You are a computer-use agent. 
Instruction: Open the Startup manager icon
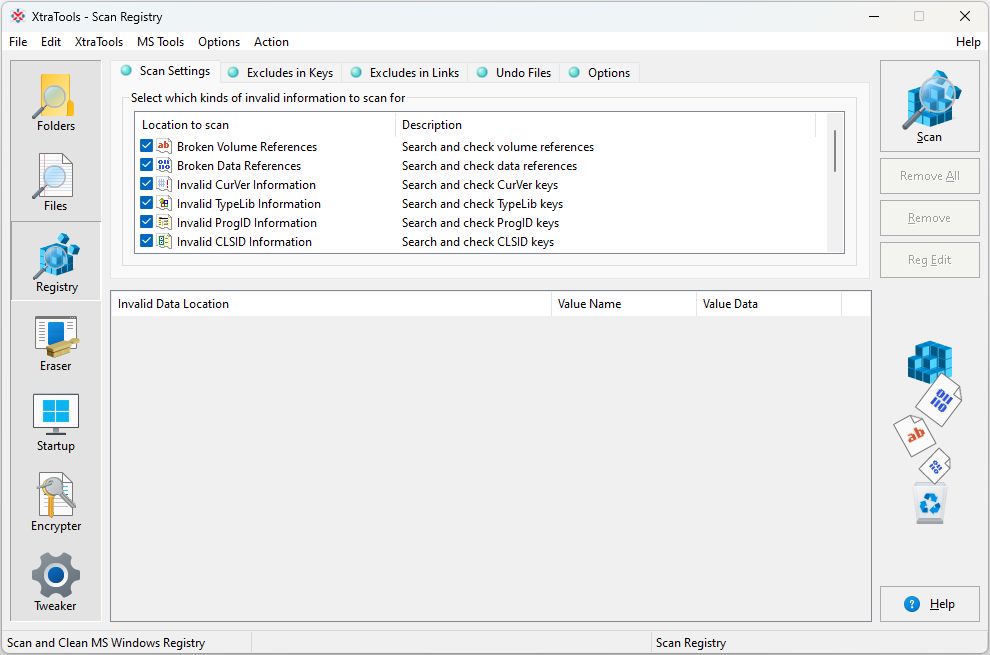[x=56, y=422]
